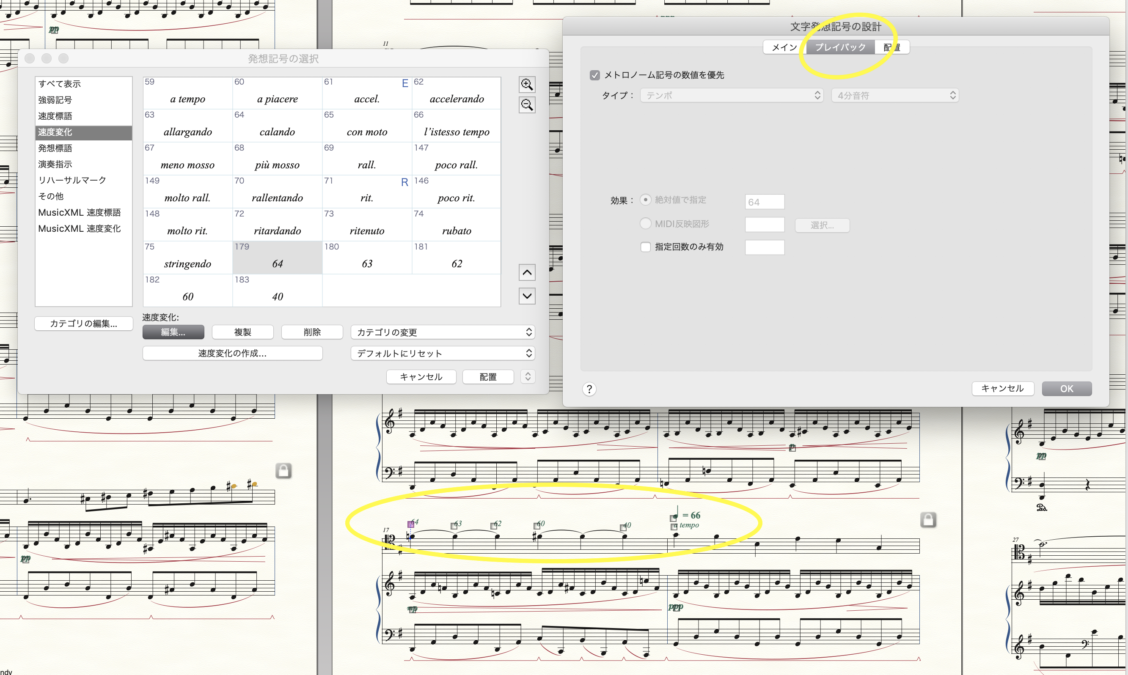The width and height of the screenshot is (1128, 675).
Task: Click the absolute value field showing 64
Action: (x=765, y=201)
